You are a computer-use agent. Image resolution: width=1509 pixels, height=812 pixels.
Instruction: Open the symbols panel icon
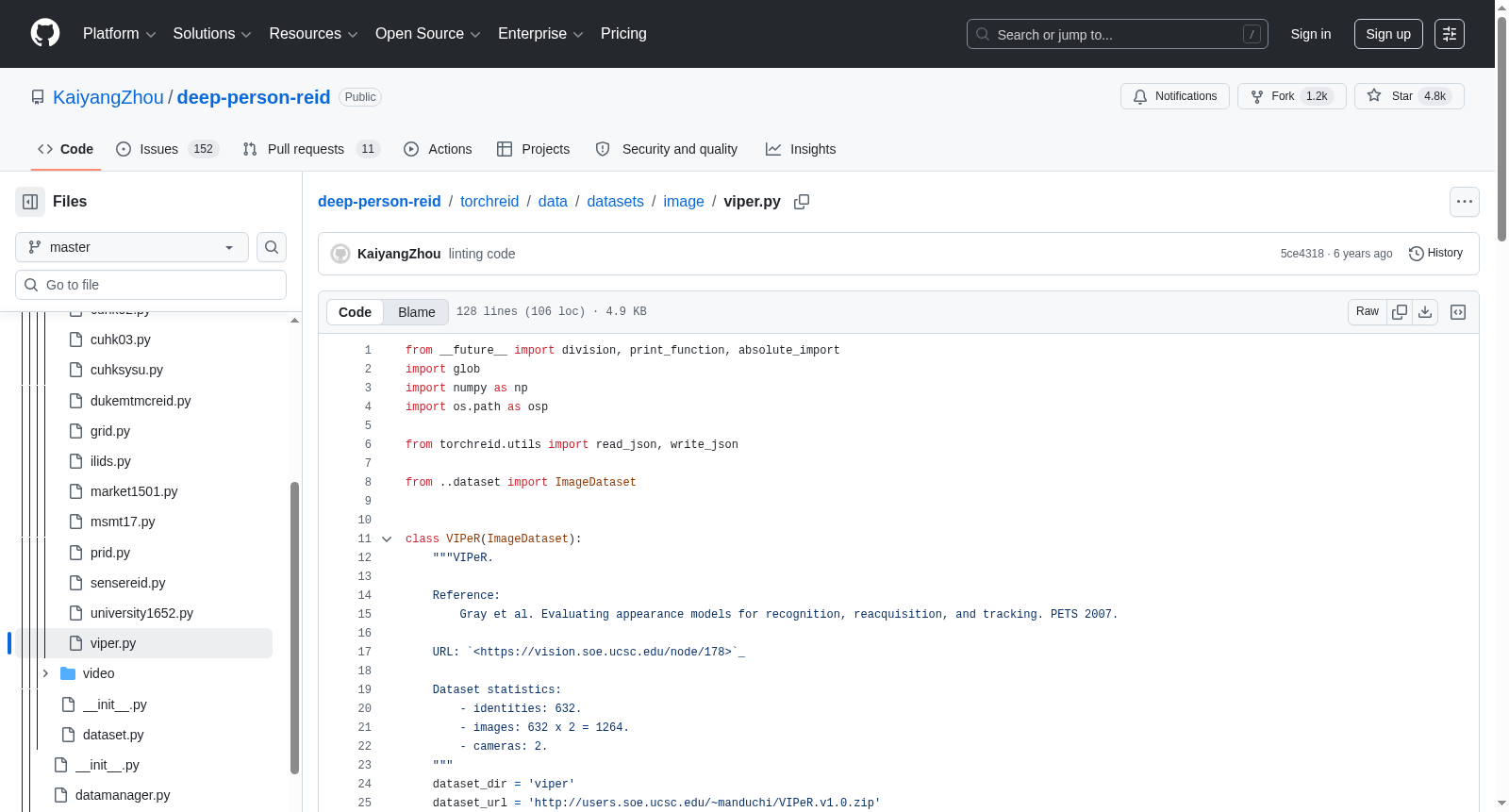point(1458,312)
